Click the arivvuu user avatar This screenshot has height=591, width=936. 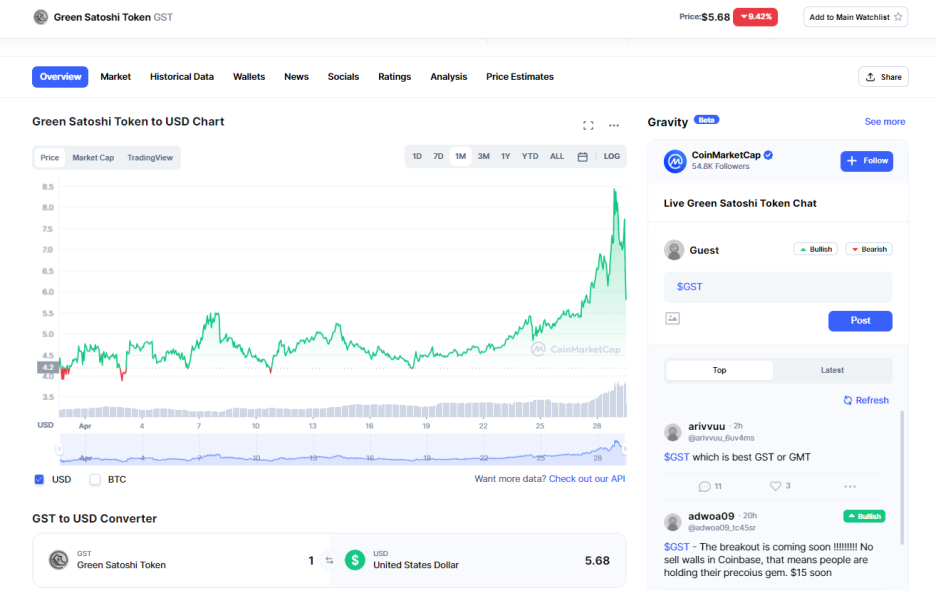(673, 432)
